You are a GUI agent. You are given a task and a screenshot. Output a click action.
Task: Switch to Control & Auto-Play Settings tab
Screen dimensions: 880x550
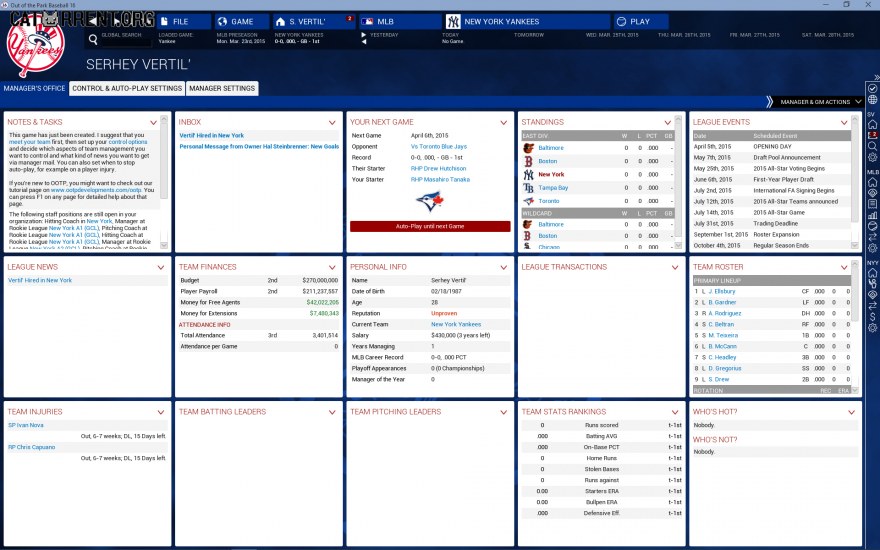pos(127,88)
